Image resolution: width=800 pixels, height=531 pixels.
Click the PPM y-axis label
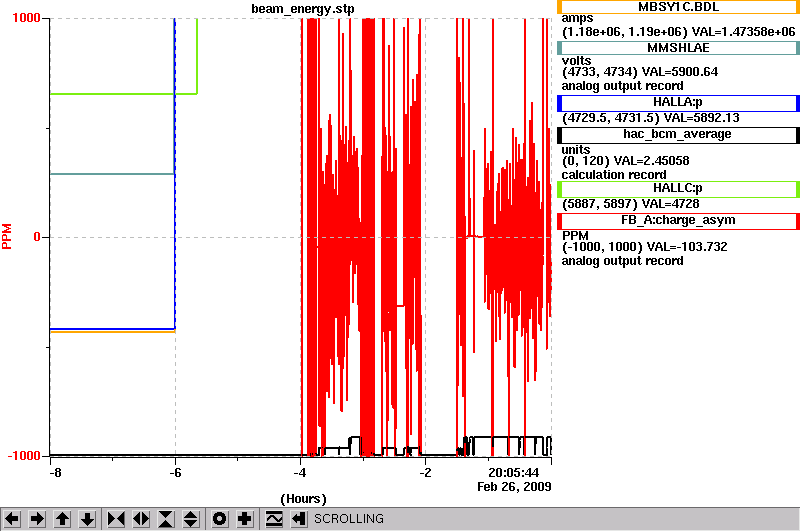coord(7,236)
